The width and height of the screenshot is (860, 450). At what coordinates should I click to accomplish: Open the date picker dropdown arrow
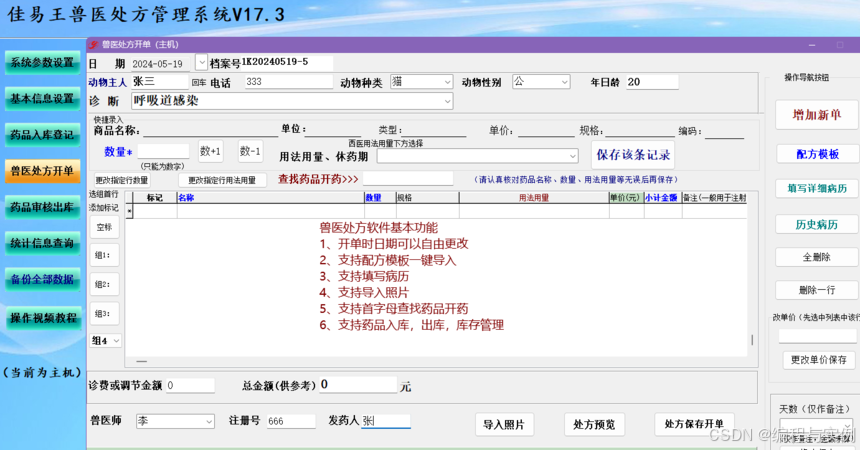tap(201, 63)
